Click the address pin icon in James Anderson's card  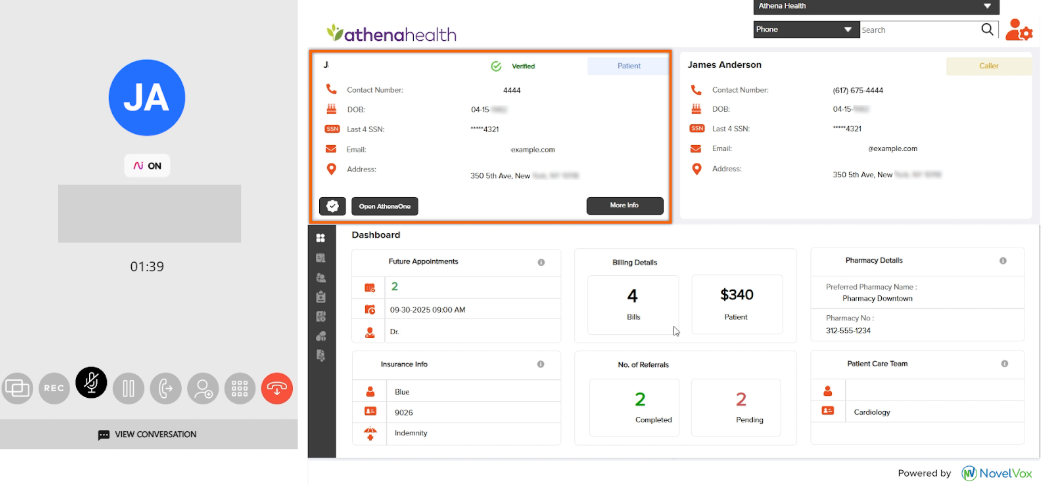[x=696, y=169]
